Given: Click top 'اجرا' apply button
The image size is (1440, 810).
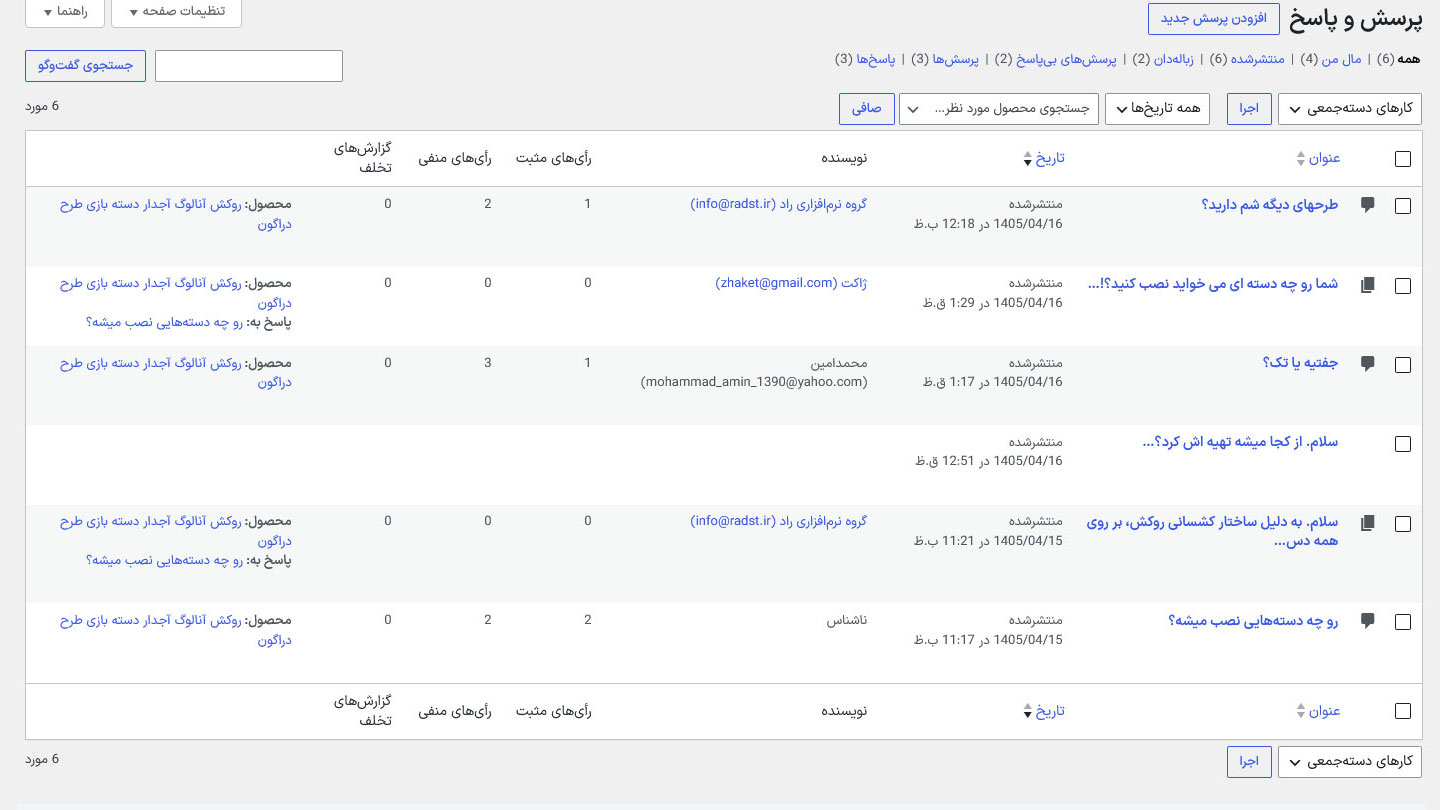Looking at the screenshot, I should pyautogui.click(x=1249, y=109).
